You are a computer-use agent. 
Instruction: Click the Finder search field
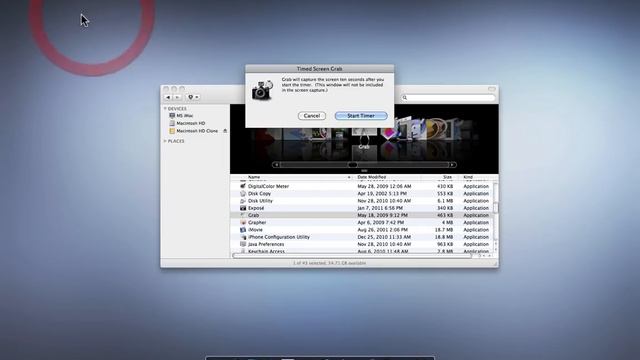(x=448, y=98)
